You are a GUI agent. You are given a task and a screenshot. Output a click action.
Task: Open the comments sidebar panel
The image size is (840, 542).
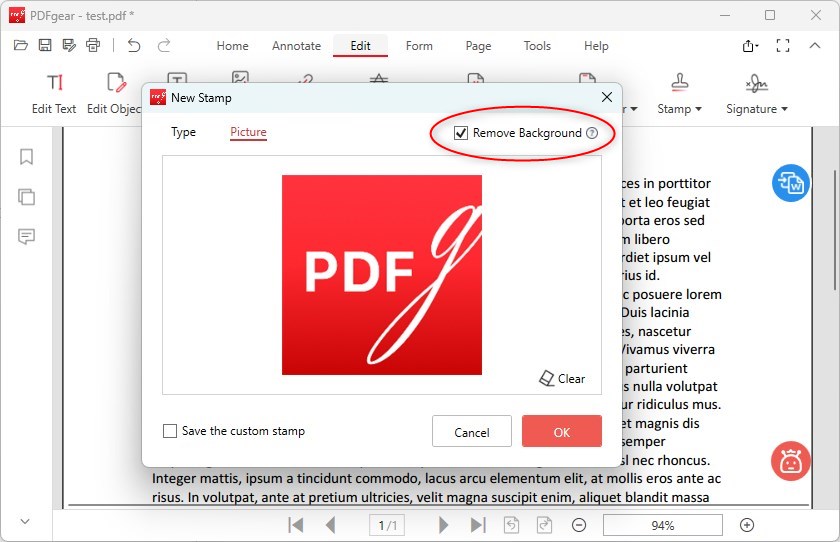[x=27, y=237]
